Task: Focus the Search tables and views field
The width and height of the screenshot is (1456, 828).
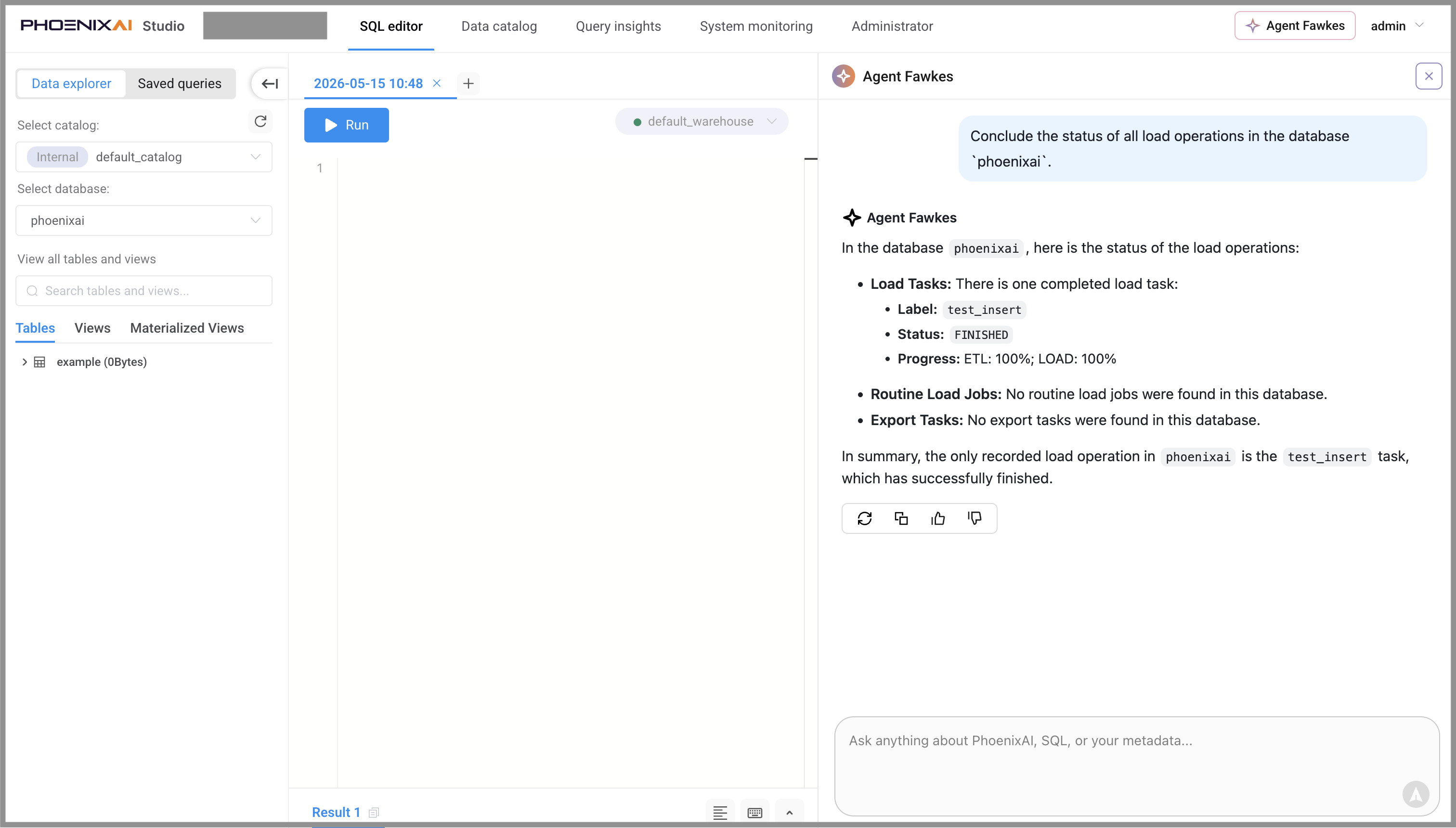Action: 144,291
